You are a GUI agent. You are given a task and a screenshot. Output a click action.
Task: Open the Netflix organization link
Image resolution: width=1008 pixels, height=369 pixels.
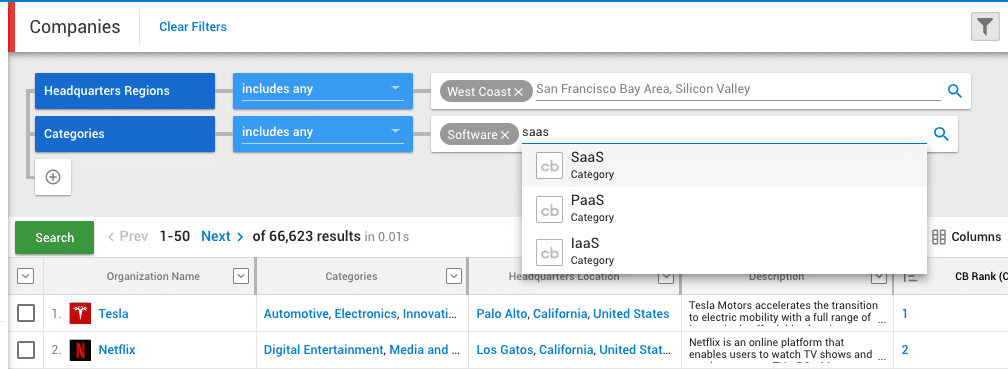click(117, 350)
